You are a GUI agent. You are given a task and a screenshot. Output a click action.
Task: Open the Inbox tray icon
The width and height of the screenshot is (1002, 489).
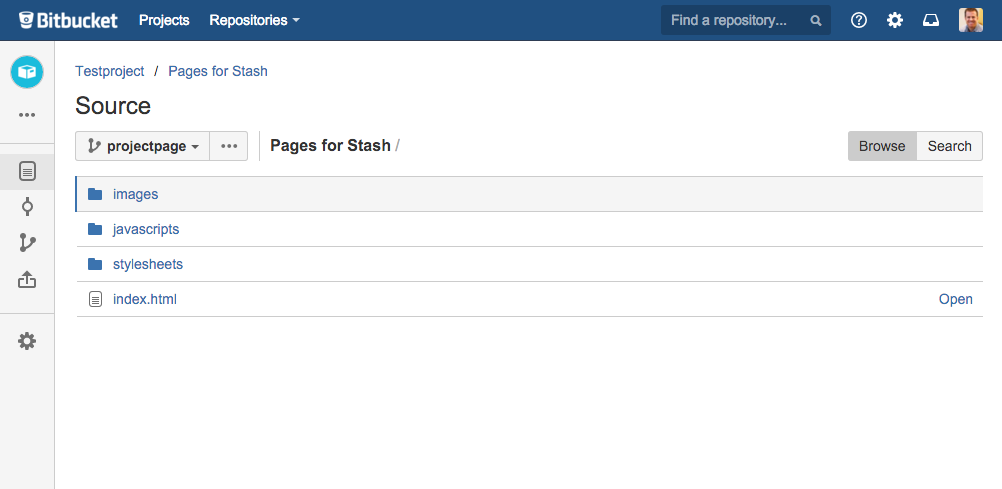point(931,20)
